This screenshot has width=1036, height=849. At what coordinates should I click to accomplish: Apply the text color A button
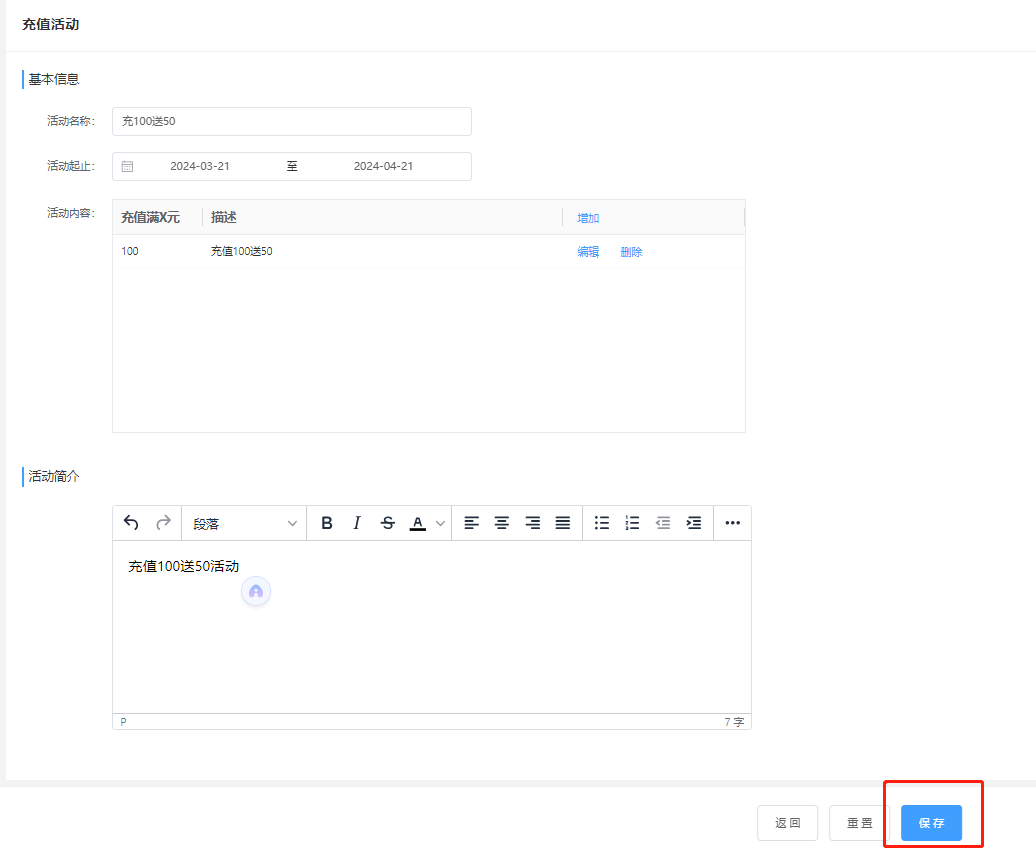[x=418, y=523]
